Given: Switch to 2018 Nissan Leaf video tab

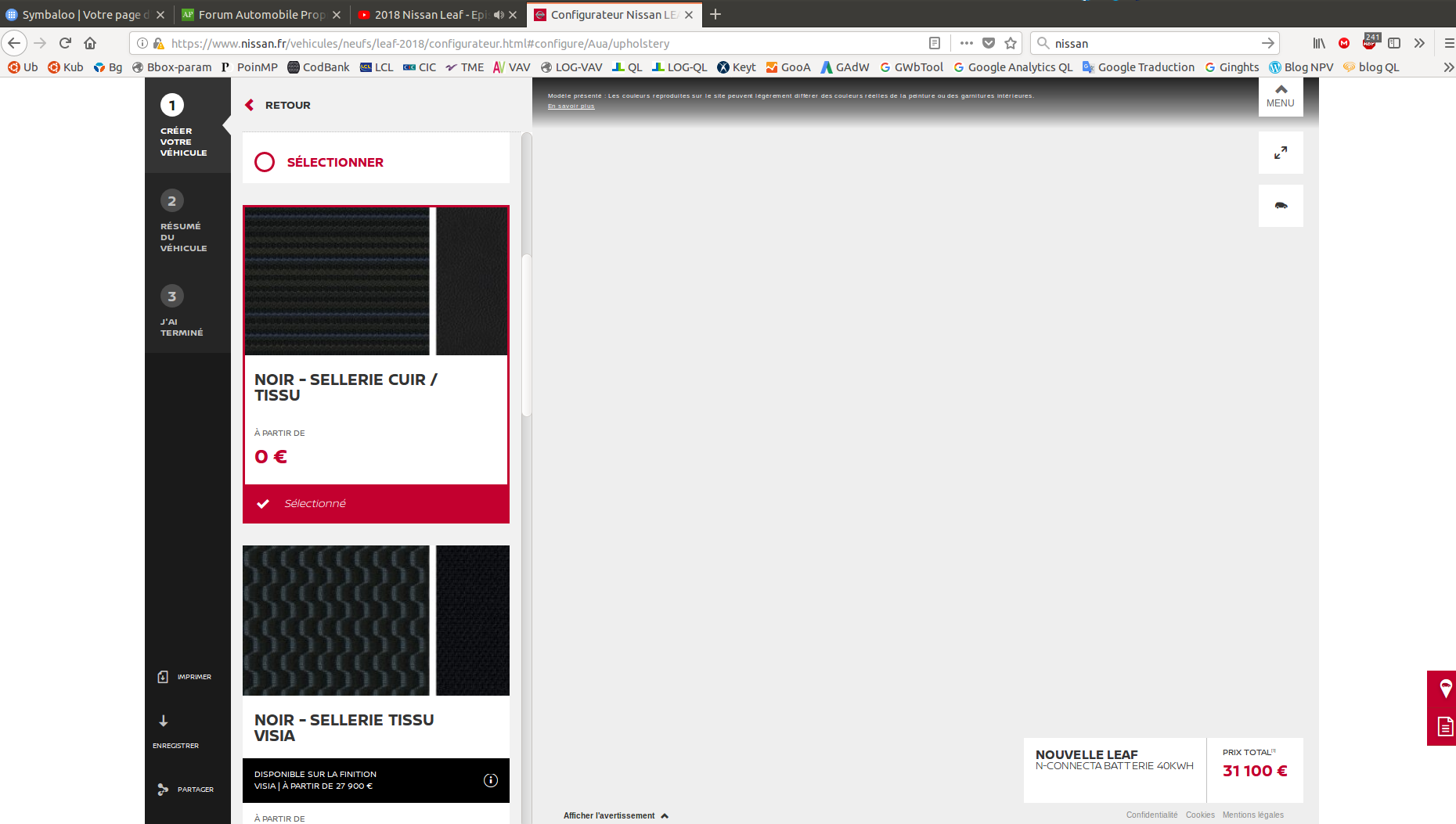Looking at the screenshot, I should (437, 14).
